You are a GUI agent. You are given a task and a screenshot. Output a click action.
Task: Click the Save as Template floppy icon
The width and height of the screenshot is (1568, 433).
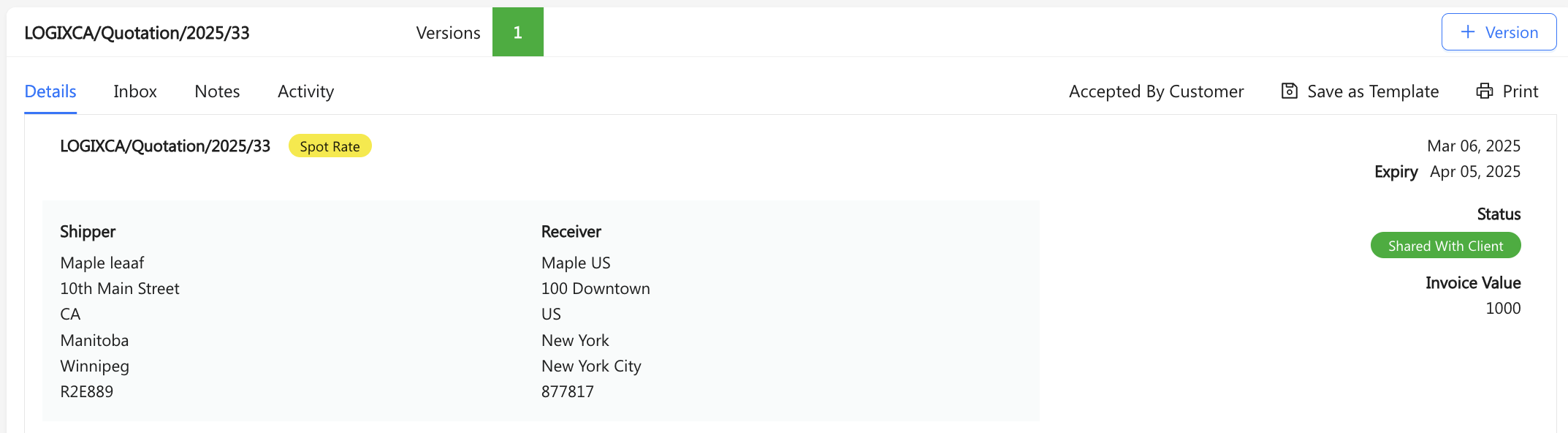[1290, 91]
